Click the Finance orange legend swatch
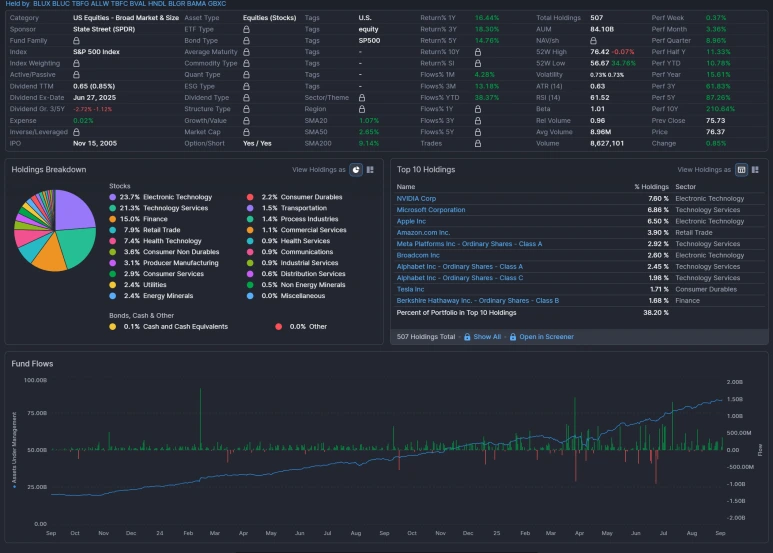773x553 pixels. pyautogui.click(x=112, y=219)
